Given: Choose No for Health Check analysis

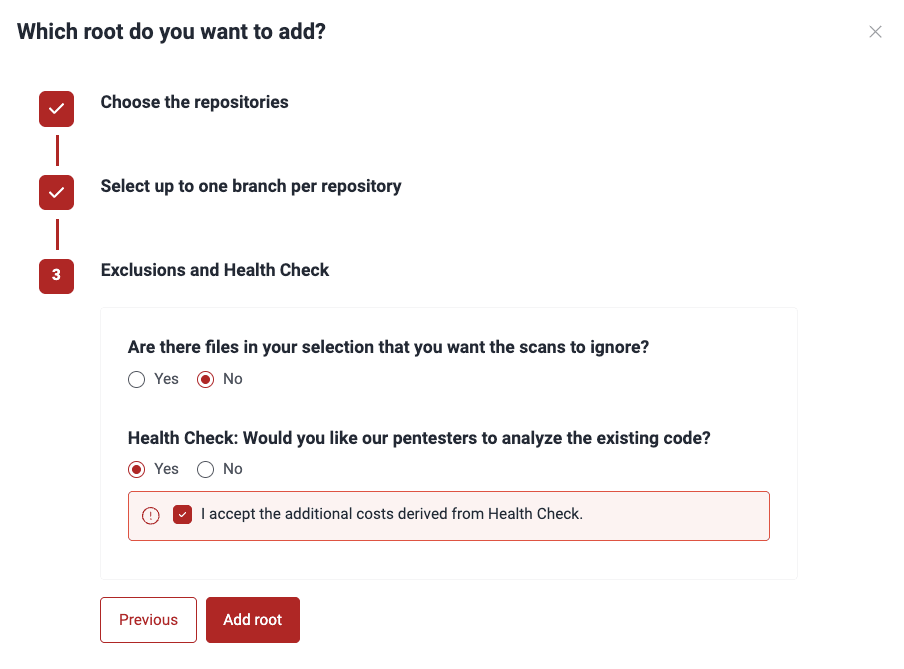Looking at the screenshot, I should pos(206,469).
